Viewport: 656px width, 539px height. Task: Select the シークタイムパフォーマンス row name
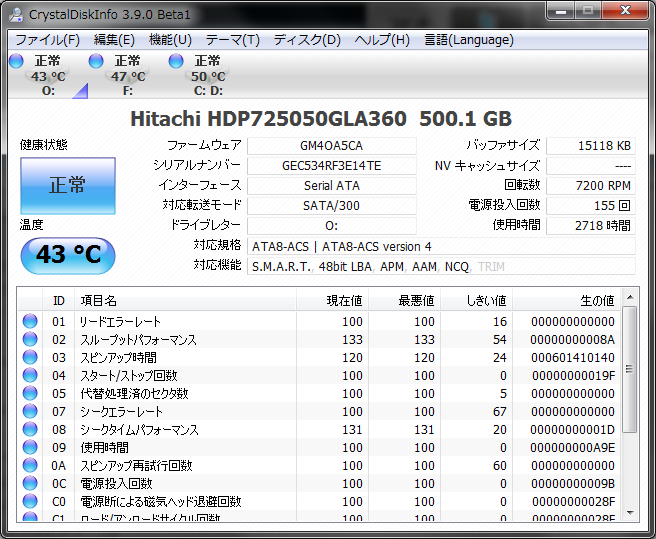(139, 429)
